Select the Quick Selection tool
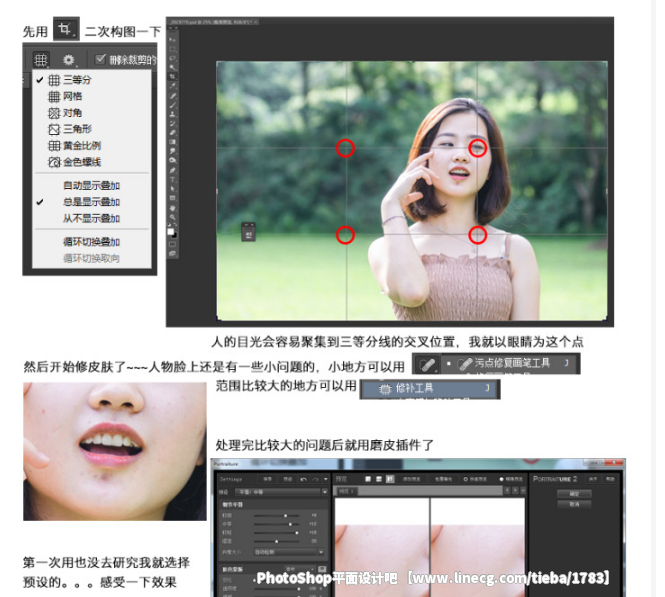 (173, 67)
